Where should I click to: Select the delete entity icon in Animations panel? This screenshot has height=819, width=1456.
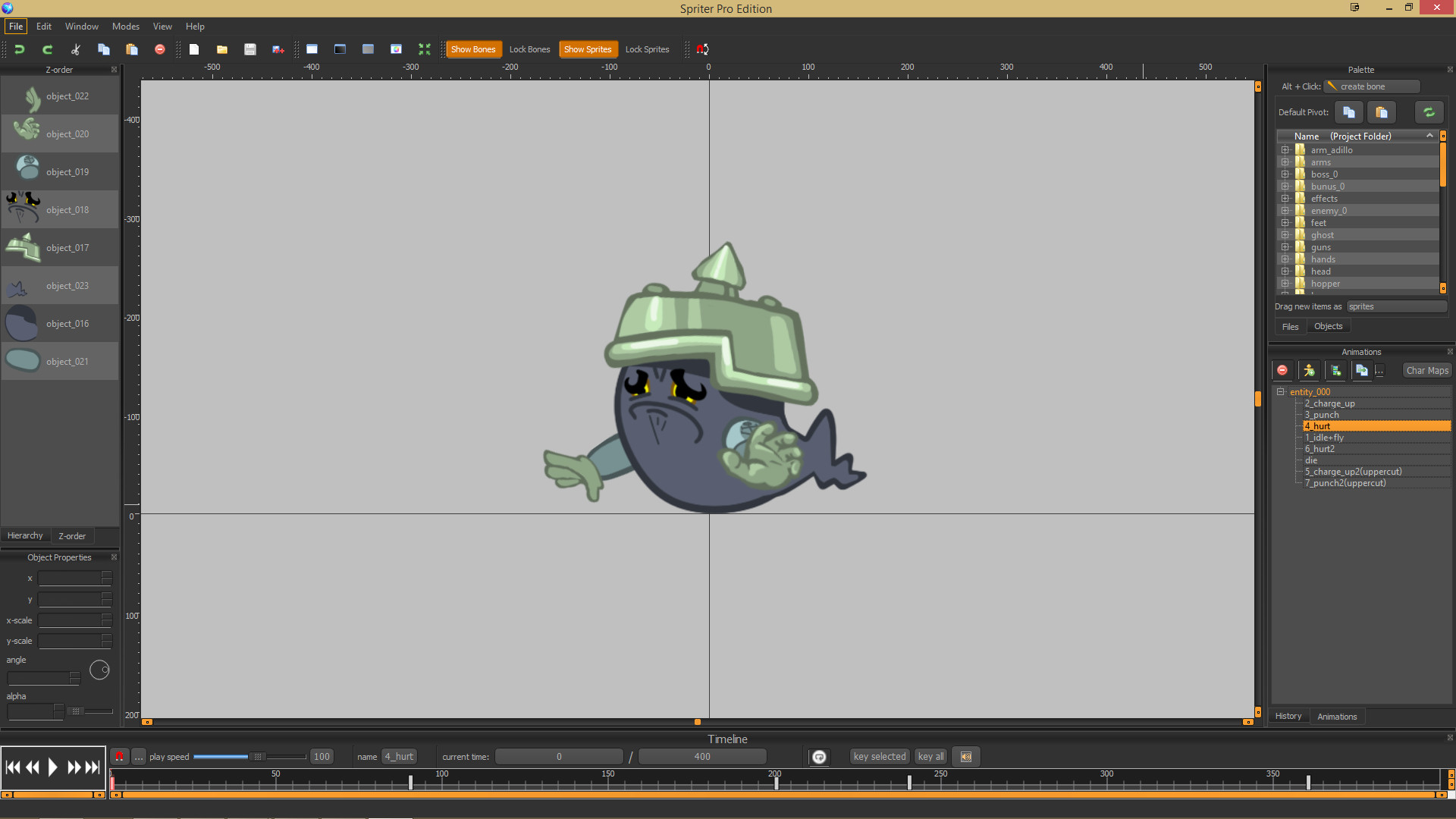[x=1282, y=370]
